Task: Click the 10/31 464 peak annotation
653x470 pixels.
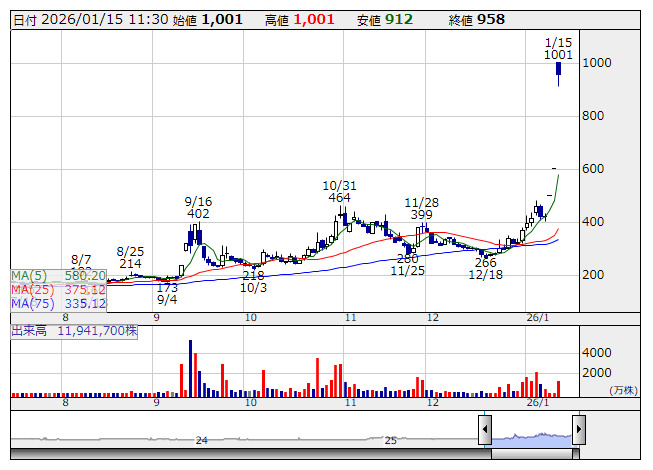Action: tap(340, 192)
